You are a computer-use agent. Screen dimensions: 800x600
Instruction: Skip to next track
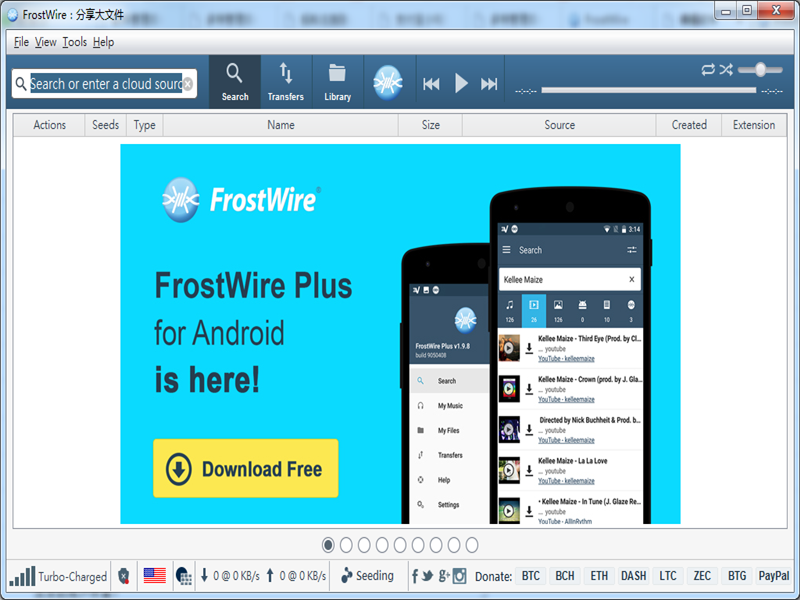tap(489, 84)
